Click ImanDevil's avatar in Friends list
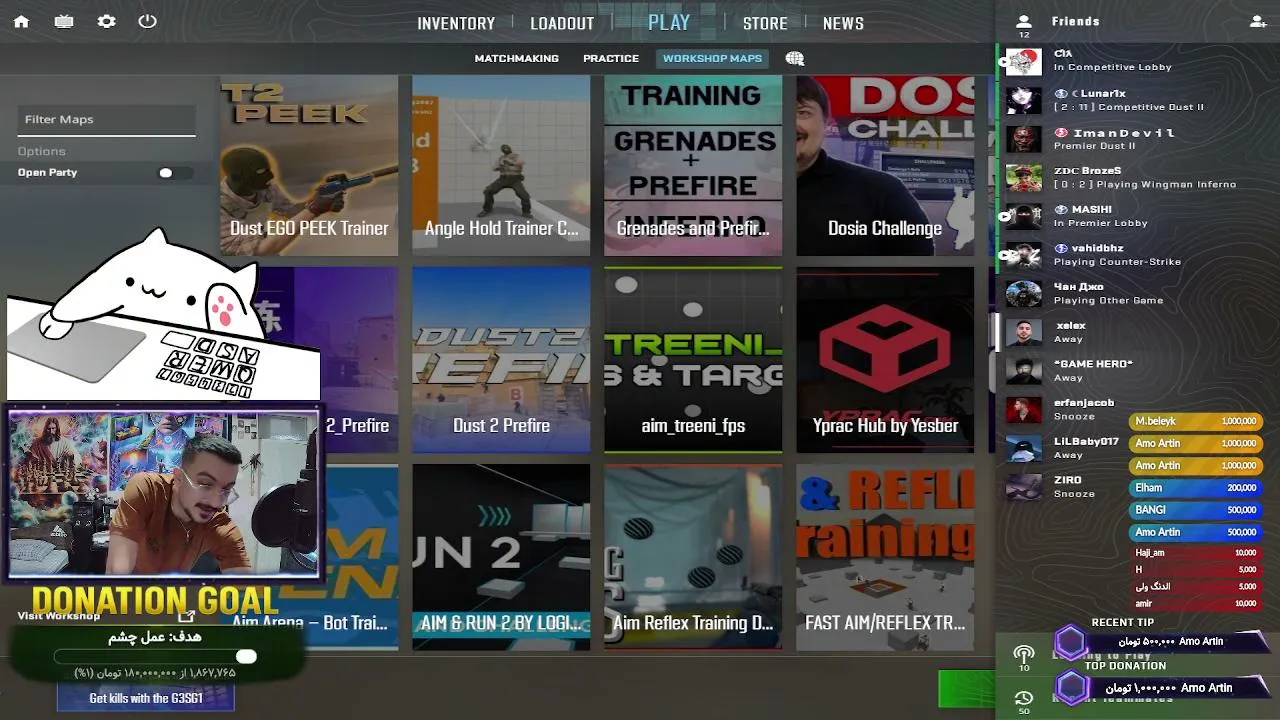 [x=1023, y=139]
